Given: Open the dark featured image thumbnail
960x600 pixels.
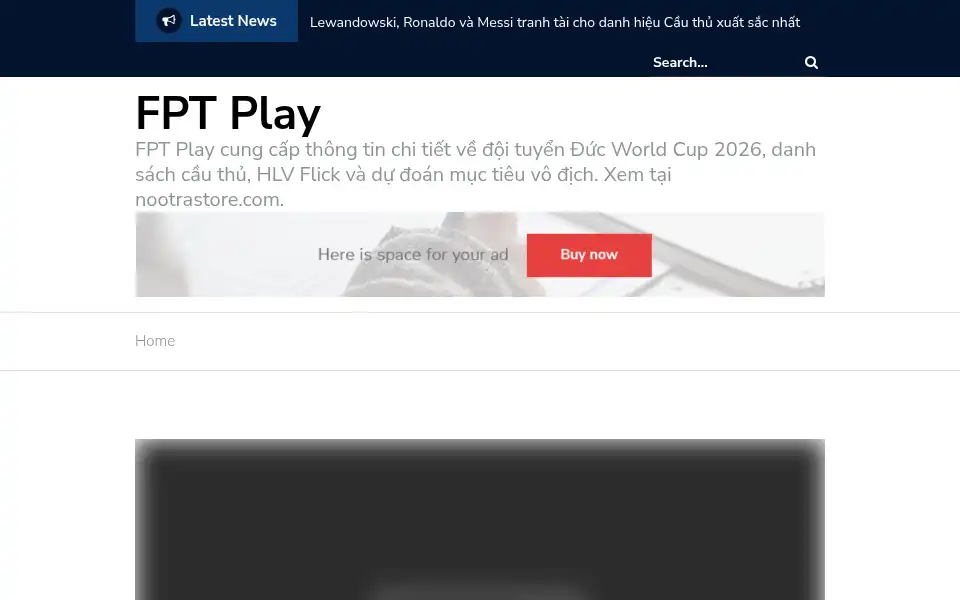Looking at the screenshot, I should [480, 519].
